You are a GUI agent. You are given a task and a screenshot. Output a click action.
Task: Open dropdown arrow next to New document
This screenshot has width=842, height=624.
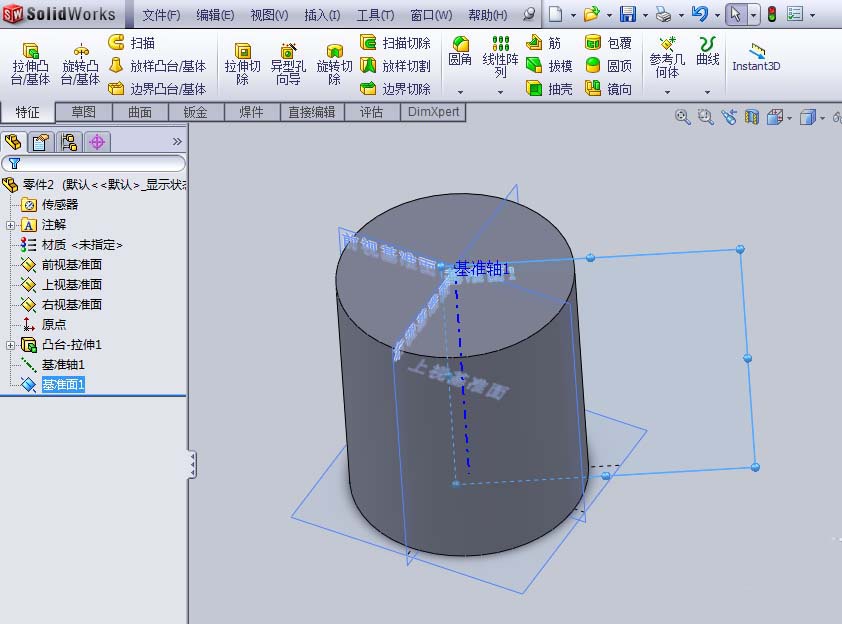573,16
